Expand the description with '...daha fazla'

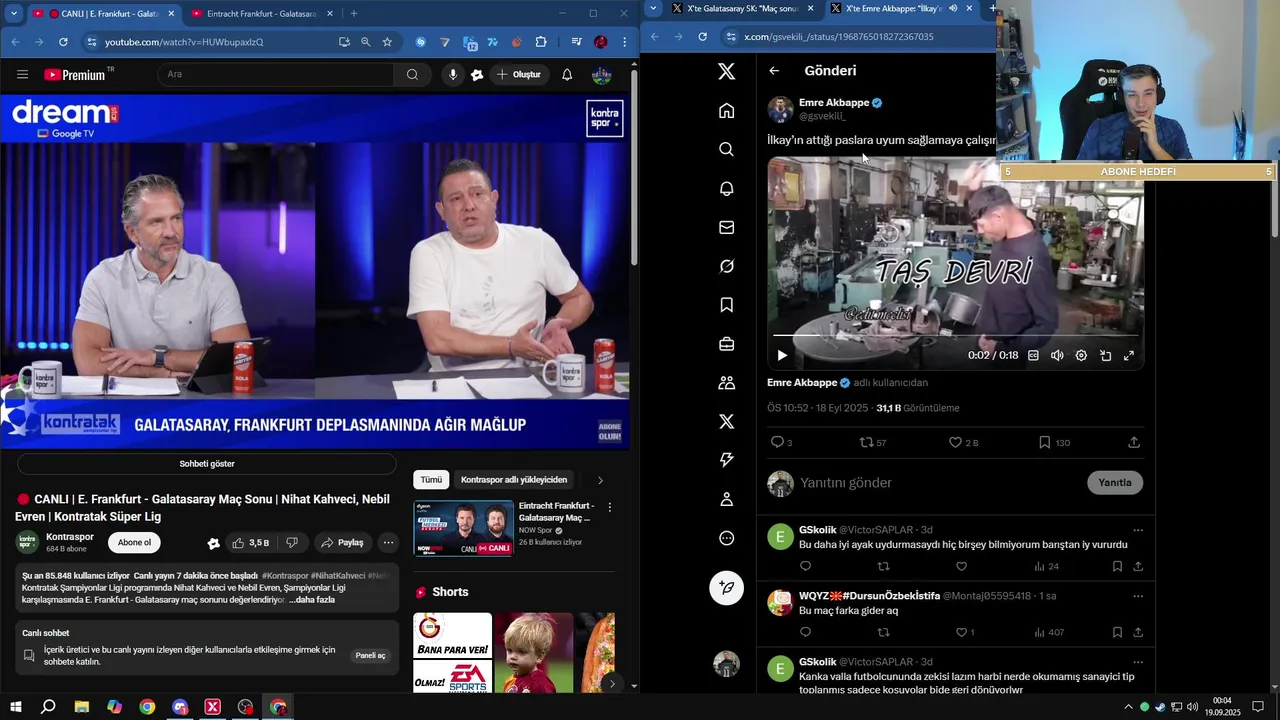pos(312,600)
